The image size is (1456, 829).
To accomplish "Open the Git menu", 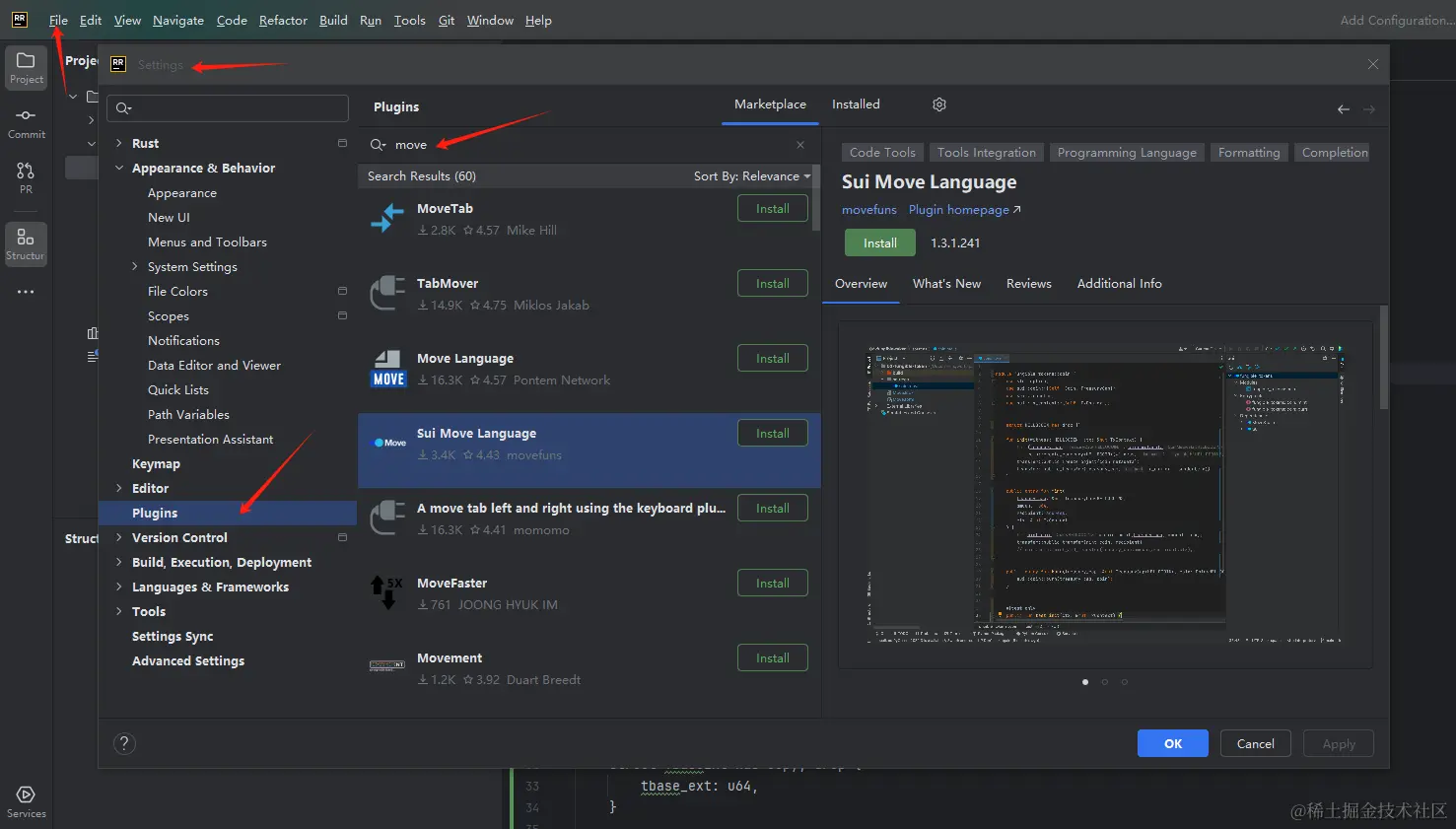I will point(447,20).
